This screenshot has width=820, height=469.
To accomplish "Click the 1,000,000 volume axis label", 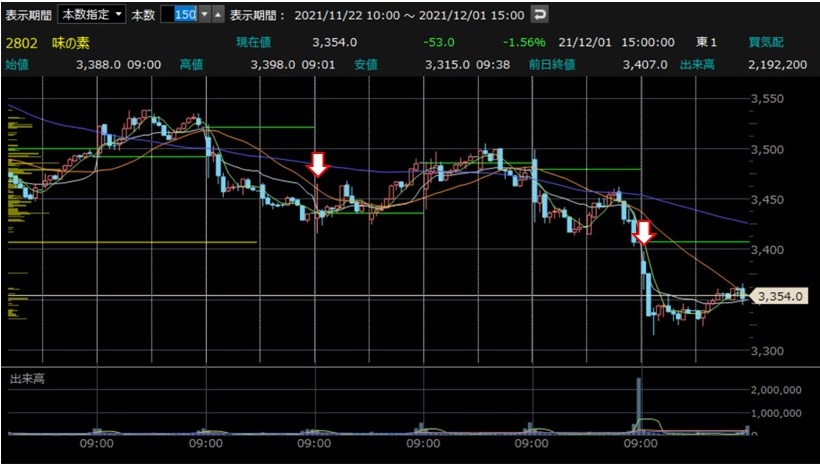I will point(776,413).
